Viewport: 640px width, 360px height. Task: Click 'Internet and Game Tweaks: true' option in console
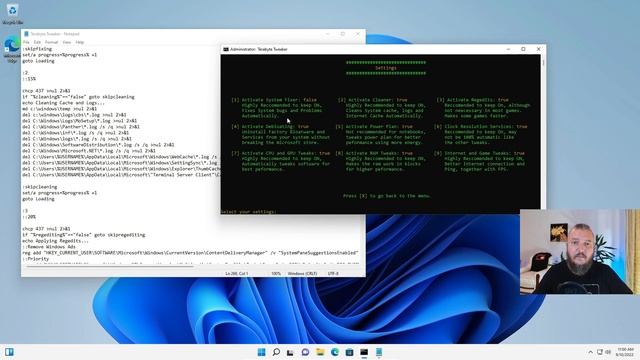point(480,153)
